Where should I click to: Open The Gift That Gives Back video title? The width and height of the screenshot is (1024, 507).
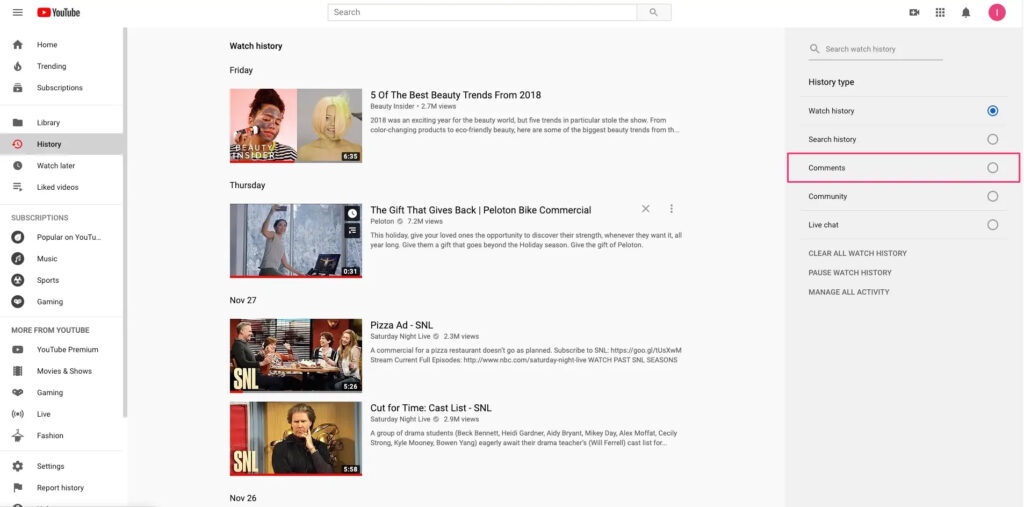click(481, 210)
